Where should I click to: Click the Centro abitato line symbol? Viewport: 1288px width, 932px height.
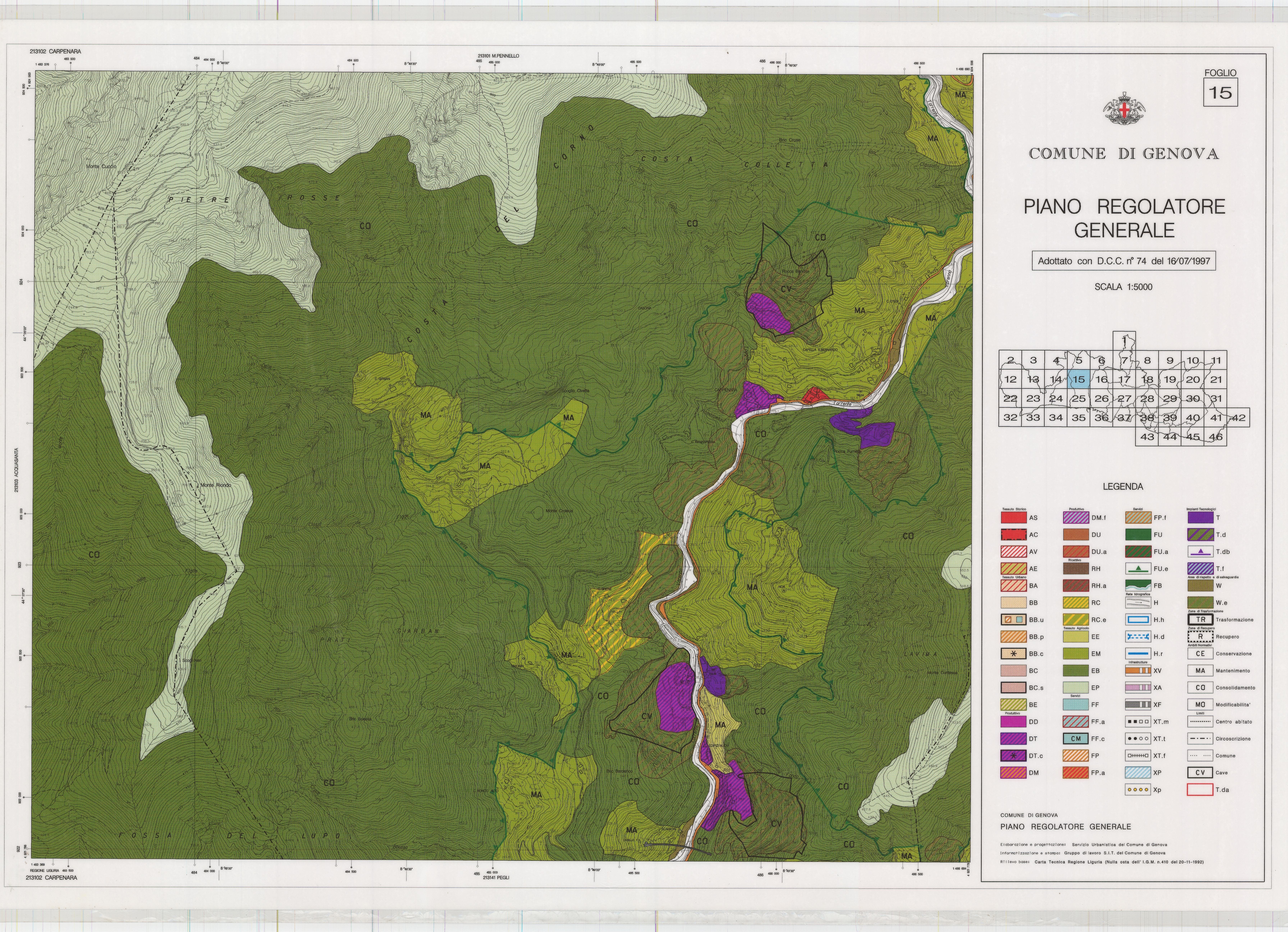(1200, 722)
